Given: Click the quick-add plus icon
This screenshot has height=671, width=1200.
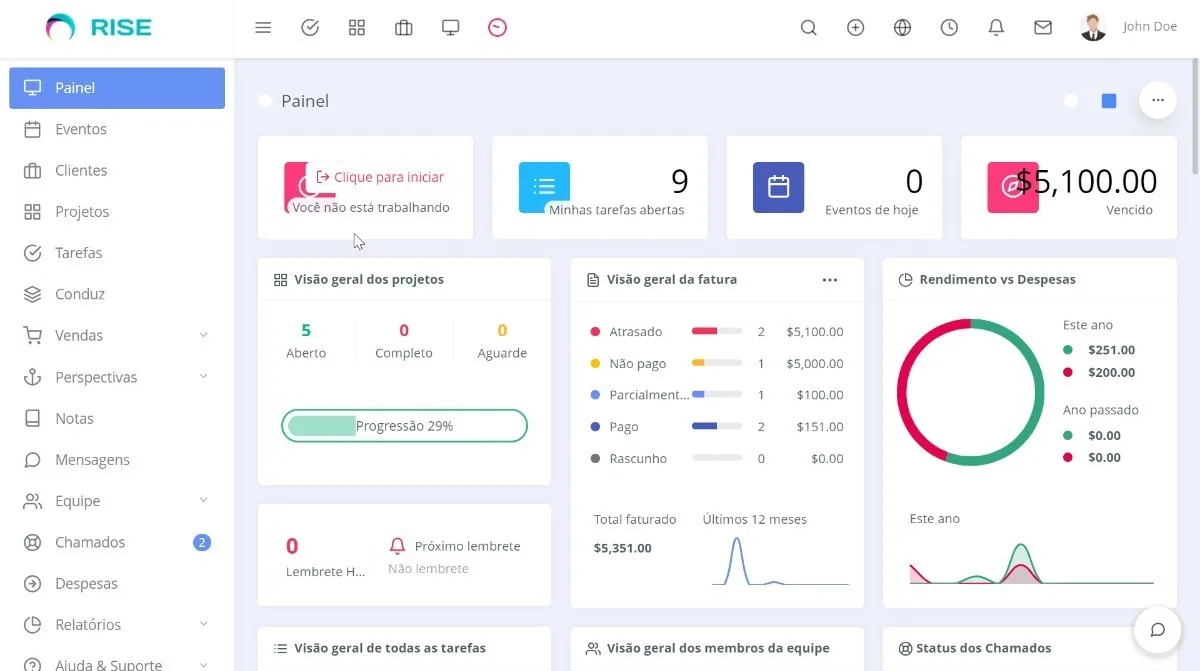Looking at the screenshot, I should [x=856, y=27].
